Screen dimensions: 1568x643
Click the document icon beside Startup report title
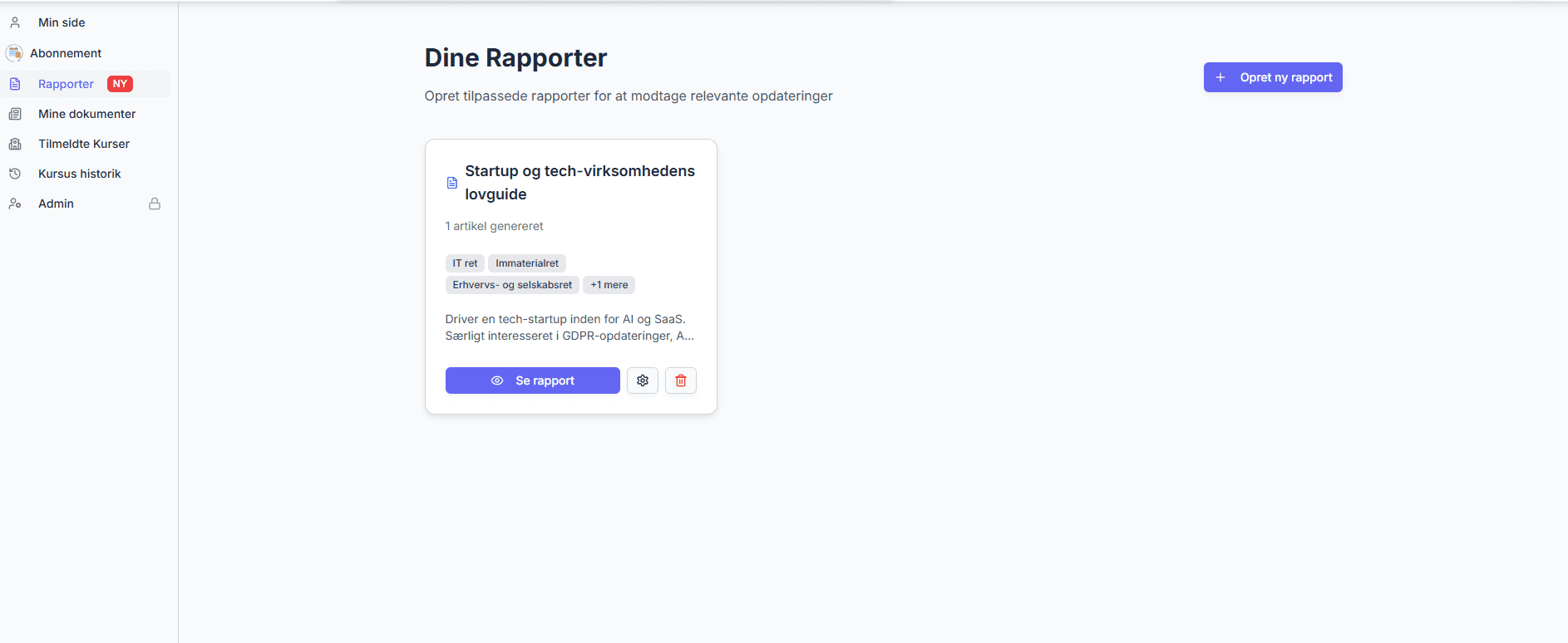(452, 183)
